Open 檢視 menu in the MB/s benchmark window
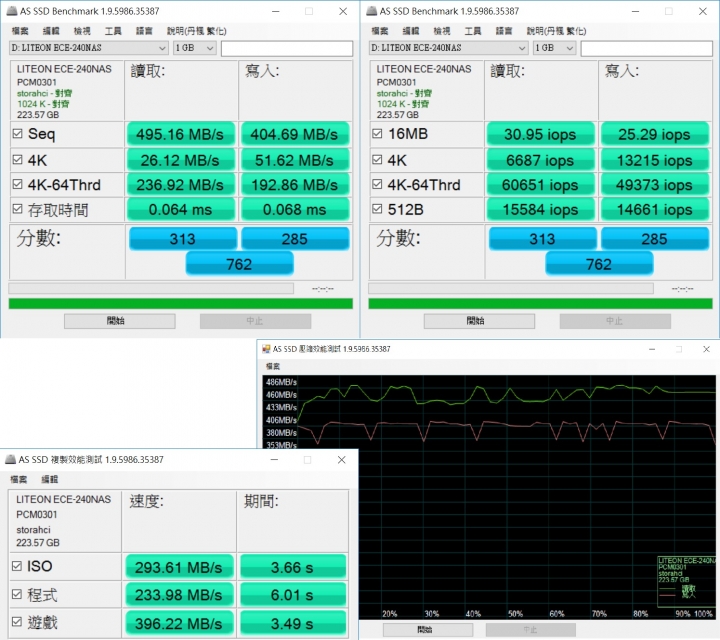The height and width of the screenshot is (640, 720). point(82,31)
